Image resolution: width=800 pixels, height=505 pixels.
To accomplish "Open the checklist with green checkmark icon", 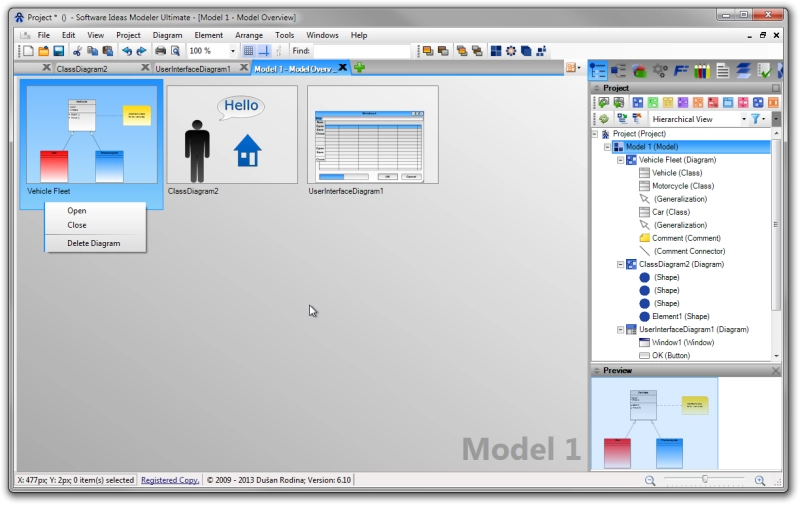I will click(x=764, y=70).
